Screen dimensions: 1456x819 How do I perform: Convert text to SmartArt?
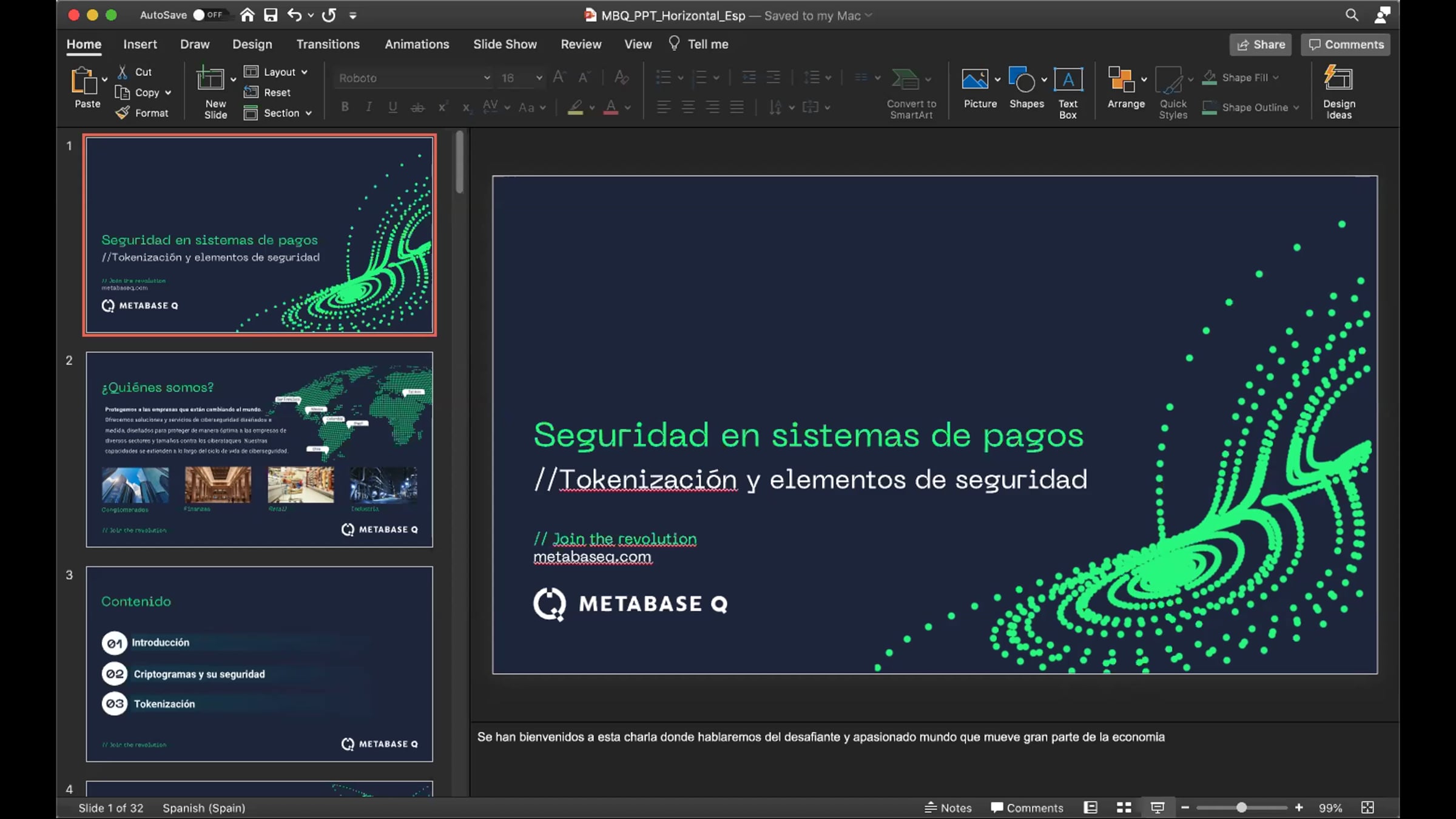click(x=911, y=93)
